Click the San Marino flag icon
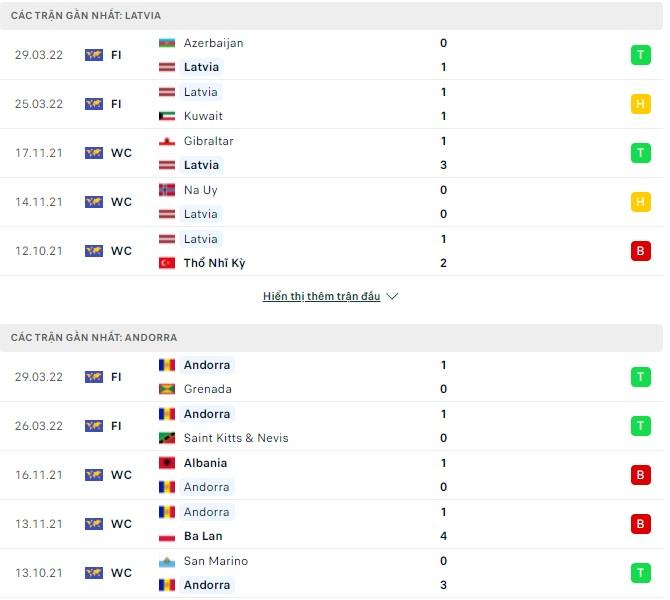The width and height of the screenshot is (670, 600). pos(167,561)
